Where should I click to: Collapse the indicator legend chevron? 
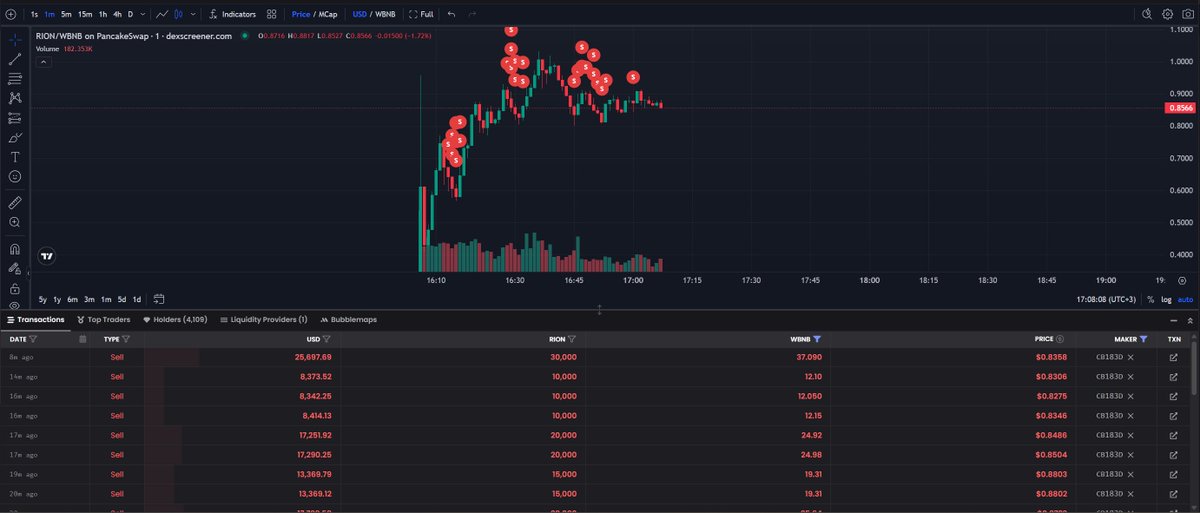pos(44,61)
